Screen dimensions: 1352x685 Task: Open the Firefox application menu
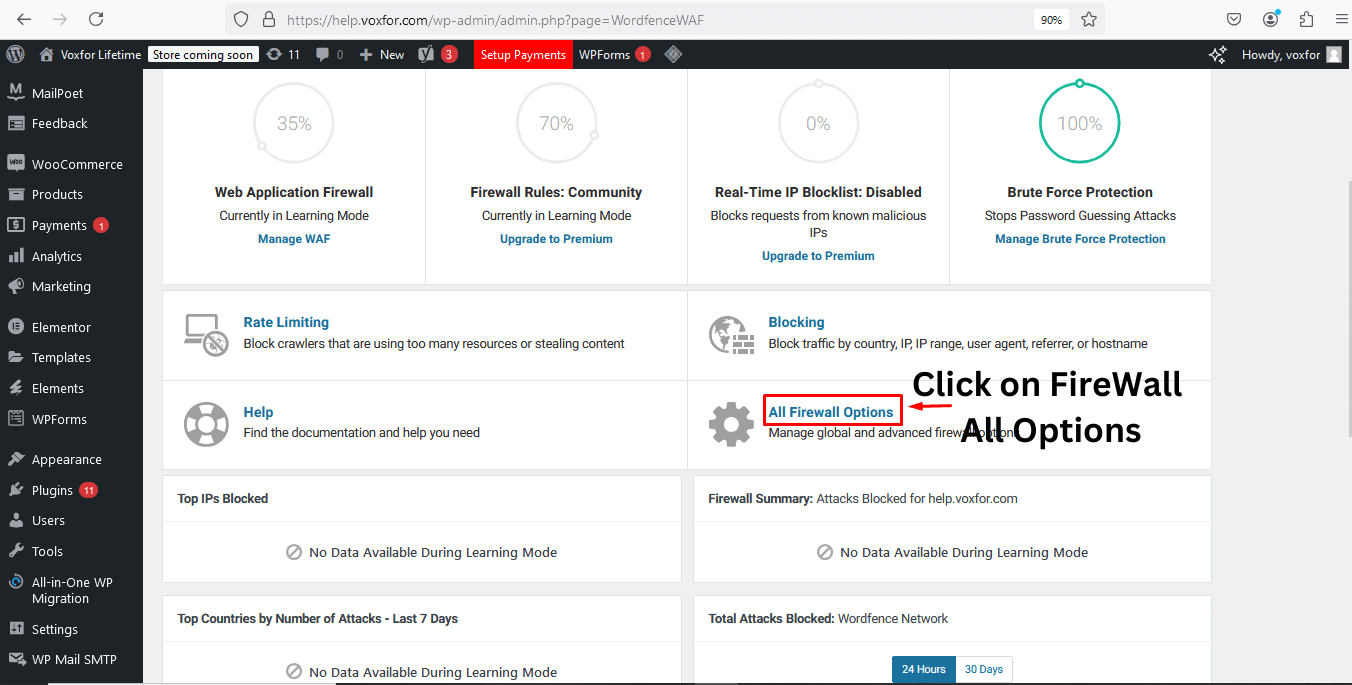pyautogui.click(x=1341, y=19)
